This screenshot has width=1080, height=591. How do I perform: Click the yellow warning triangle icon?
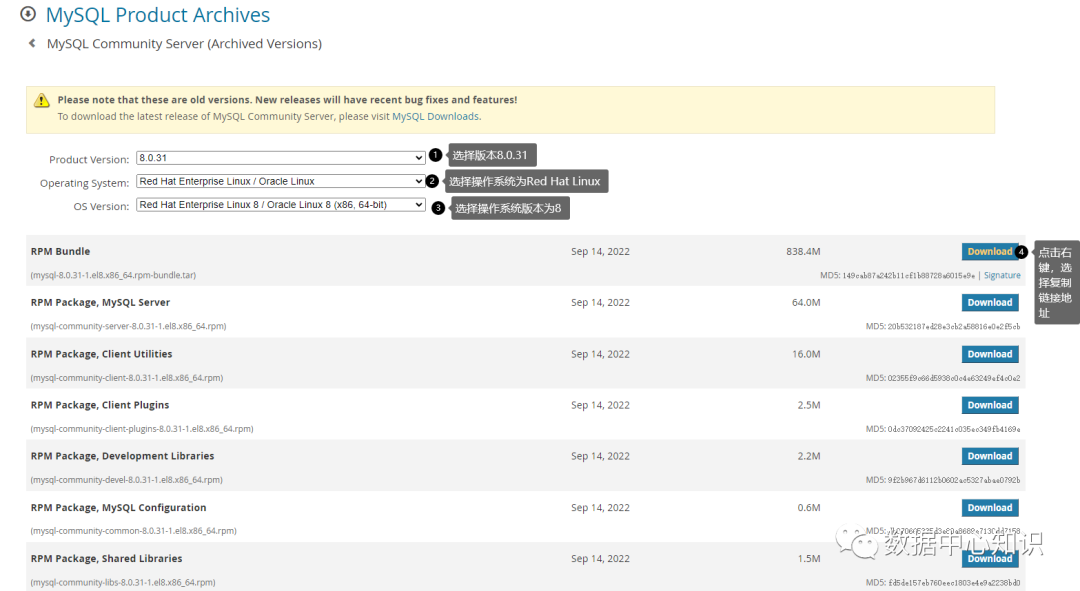pyautogui.click(x=41, y=100)
